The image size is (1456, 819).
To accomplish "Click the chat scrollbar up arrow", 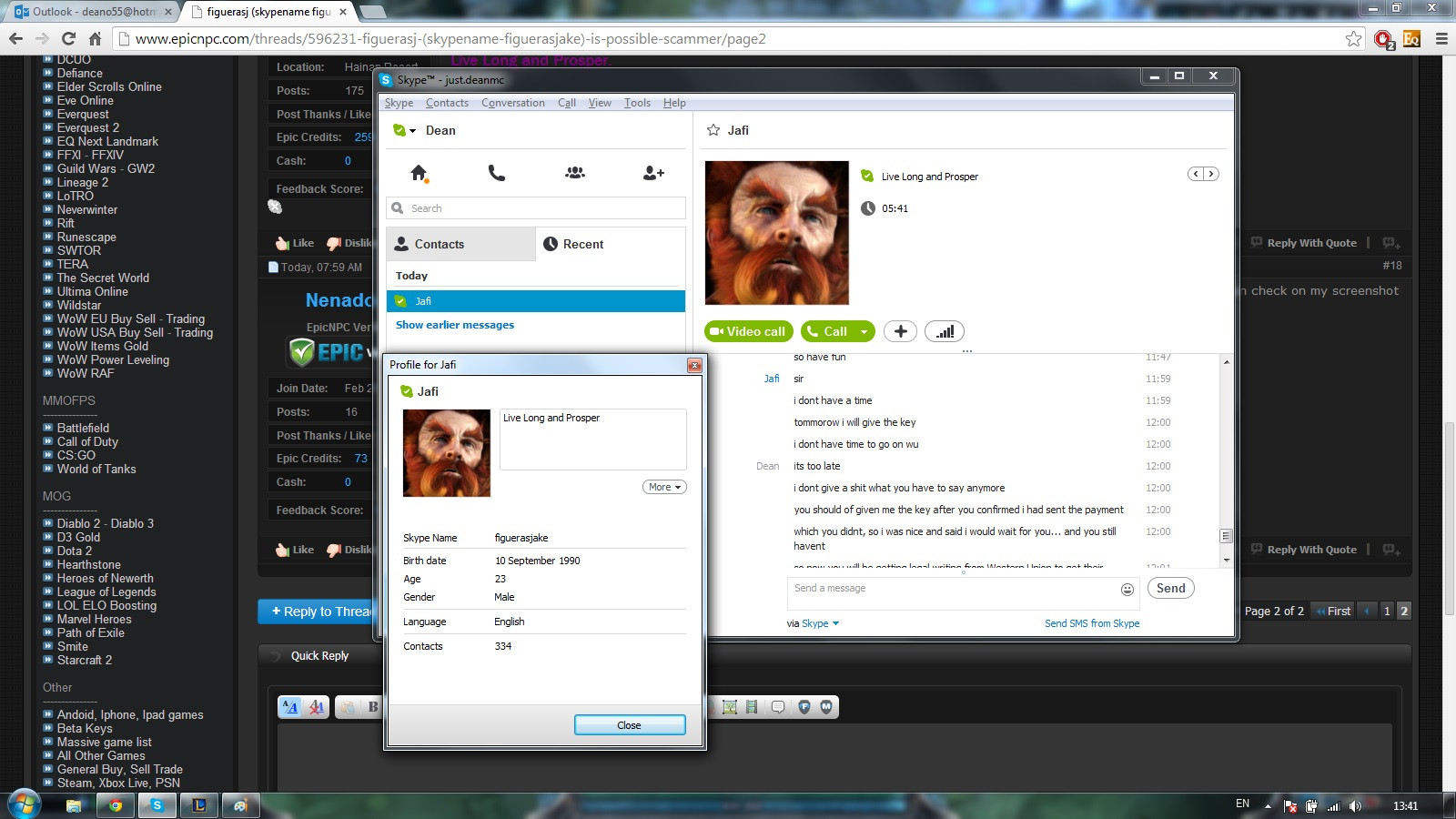I will [1226, 362].
